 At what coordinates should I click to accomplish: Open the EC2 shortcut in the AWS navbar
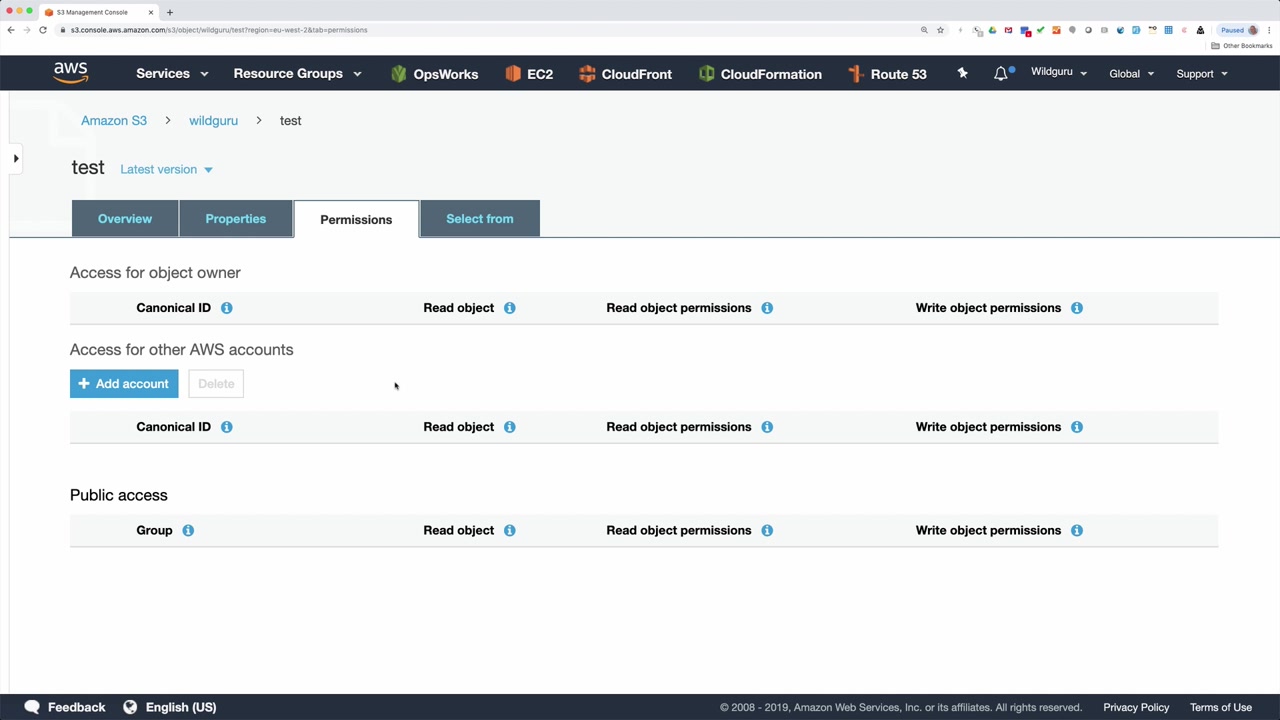pos(529,74)
